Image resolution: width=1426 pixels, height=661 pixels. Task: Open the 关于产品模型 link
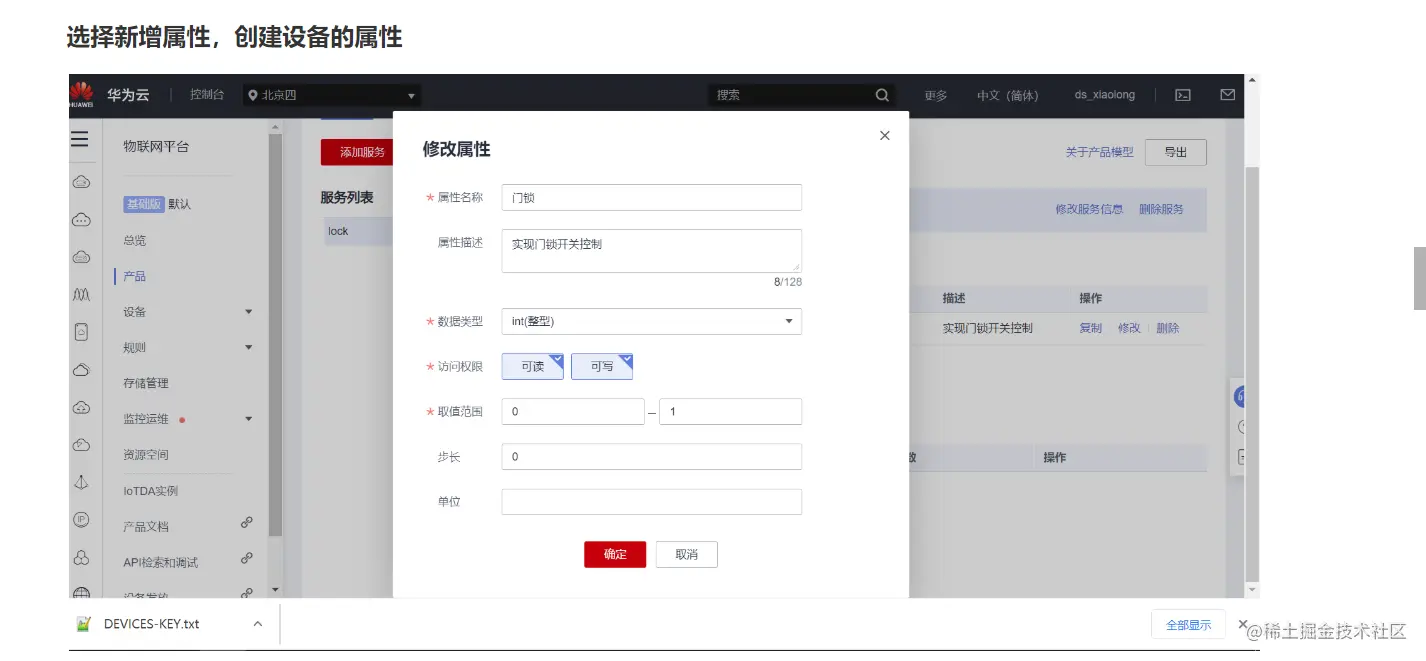(x=1099, y=152)
